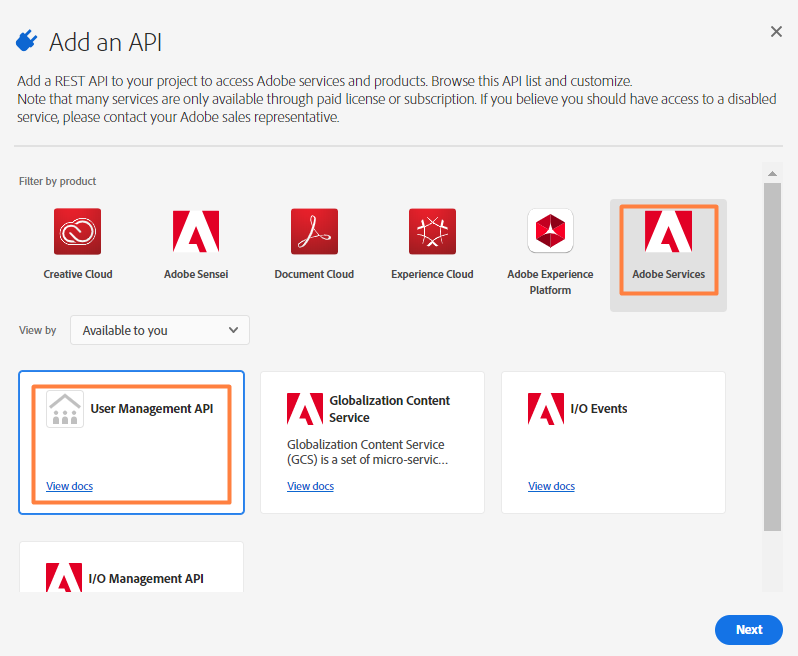Viewport: 798px width, 656px height.
Task: Click the blue plug icon beside title
Action: (26, 41)
